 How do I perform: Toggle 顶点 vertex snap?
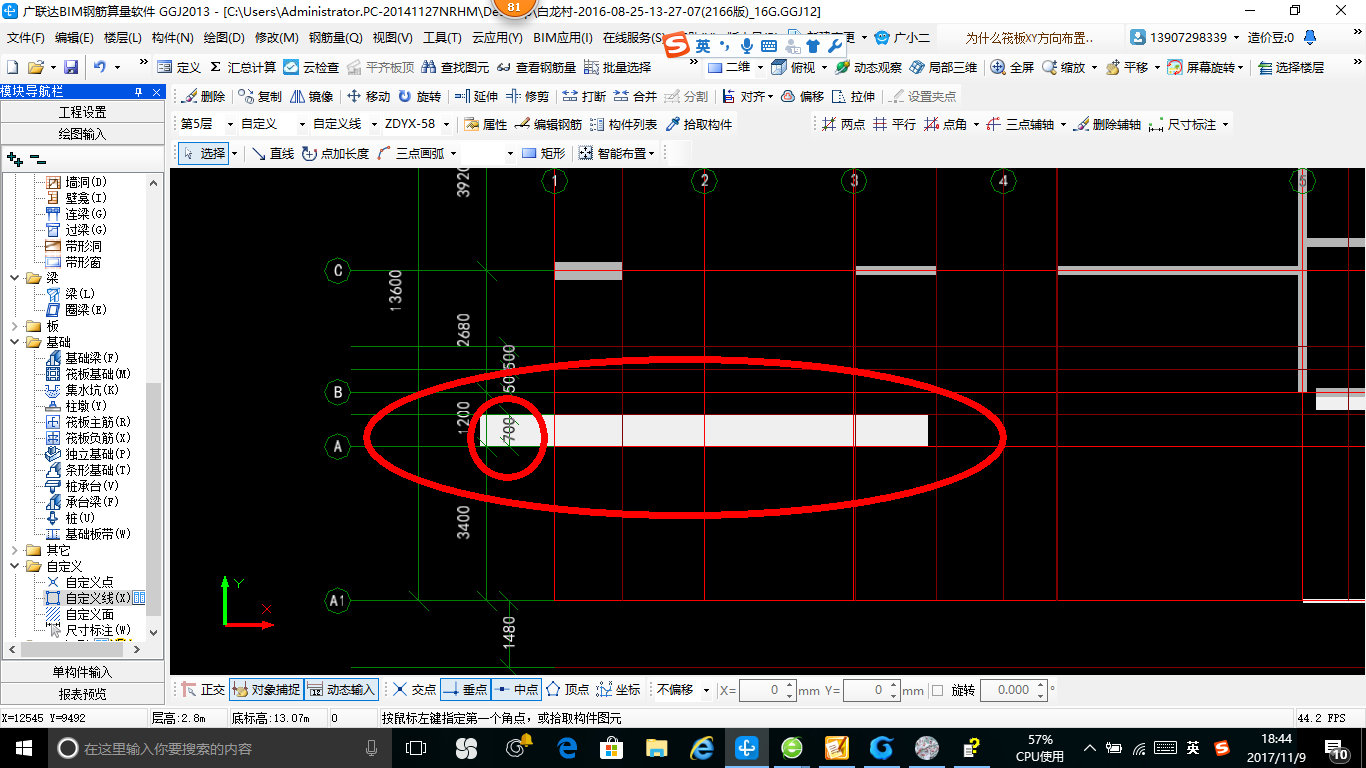coord(567,690)
